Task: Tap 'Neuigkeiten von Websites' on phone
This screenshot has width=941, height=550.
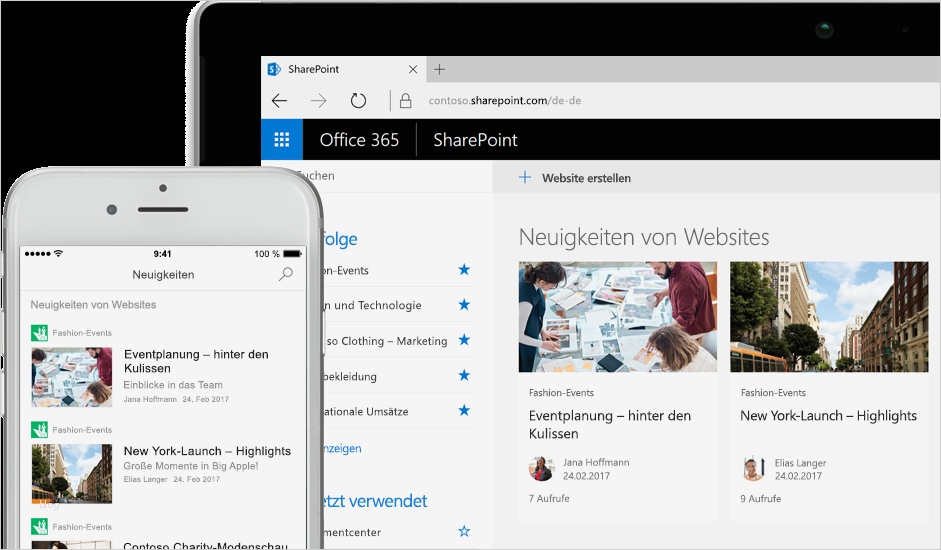Action: [x=93, y=304]
